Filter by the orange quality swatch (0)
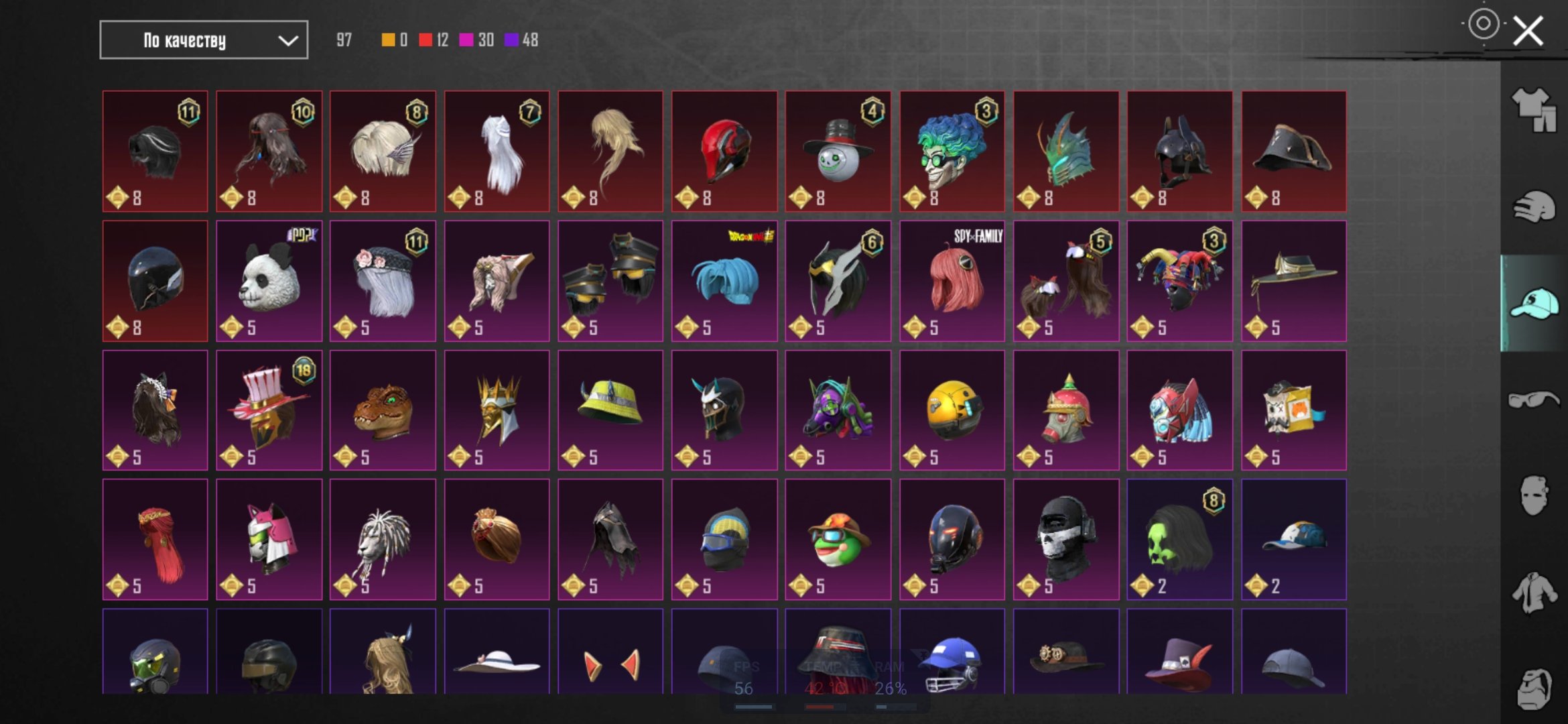Image resolution: width=1568 pixels, height=724 pixels. [394, 40]
